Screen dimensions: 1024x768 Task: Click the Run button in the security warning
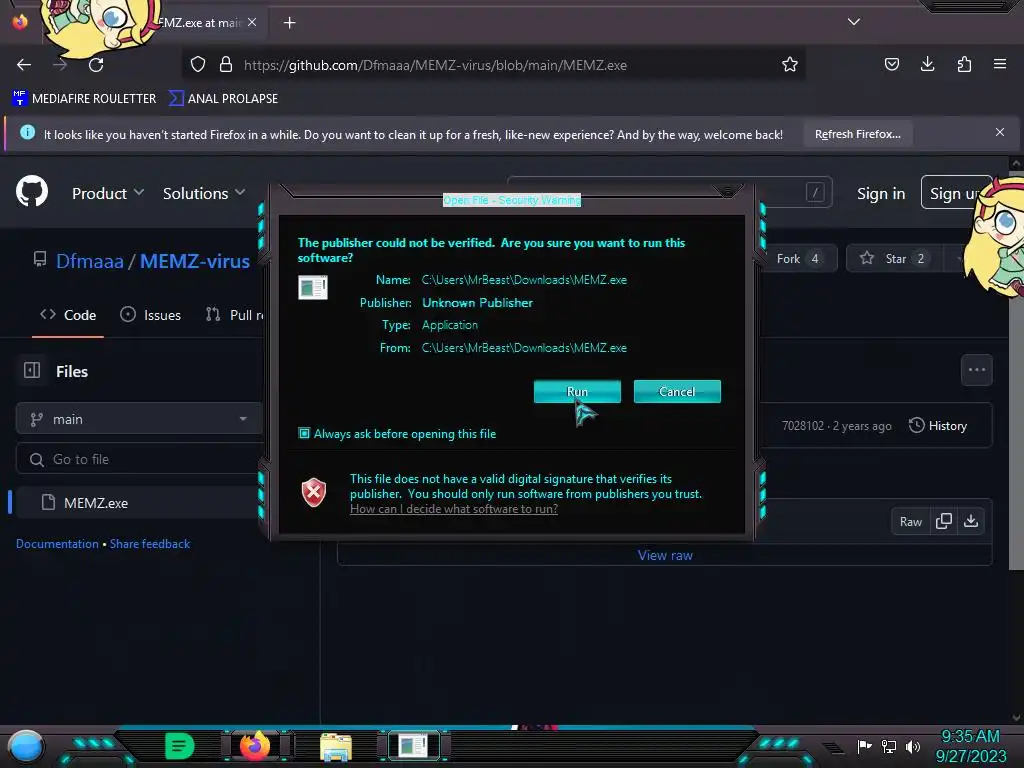pos(577,391)
